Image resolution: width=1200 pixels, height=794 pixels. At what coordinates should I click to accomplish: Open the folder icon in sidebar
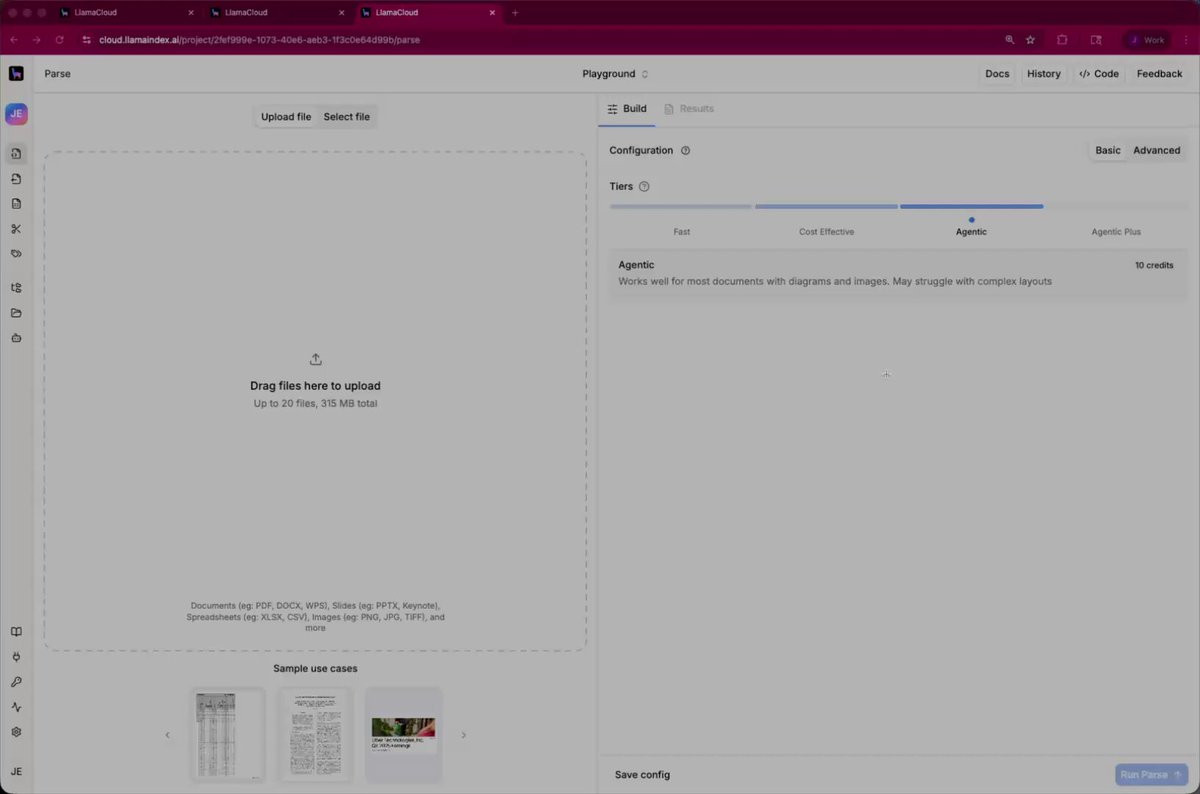16,313
